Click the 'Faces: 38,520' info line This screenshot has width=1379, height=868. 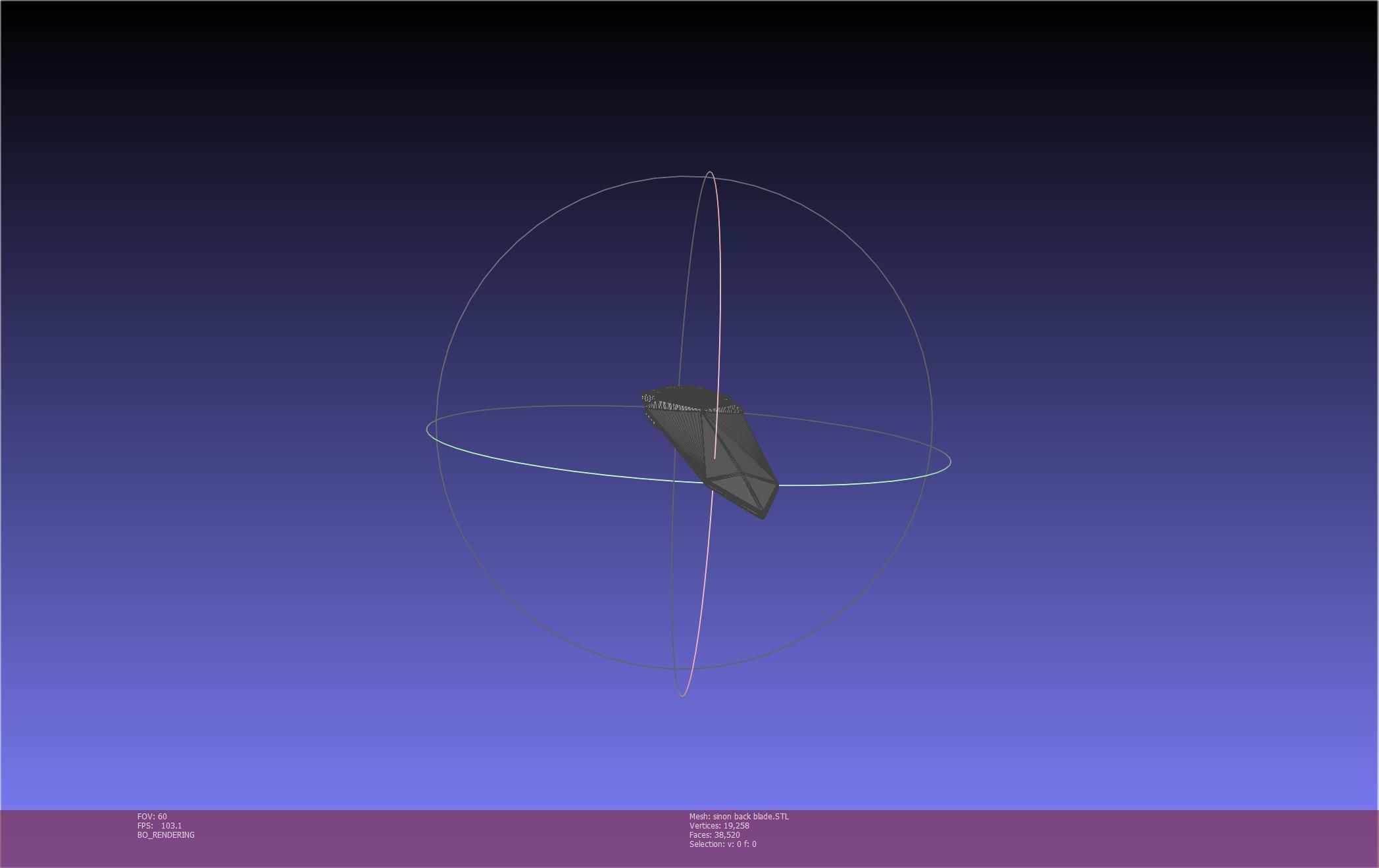click(715, 835)
